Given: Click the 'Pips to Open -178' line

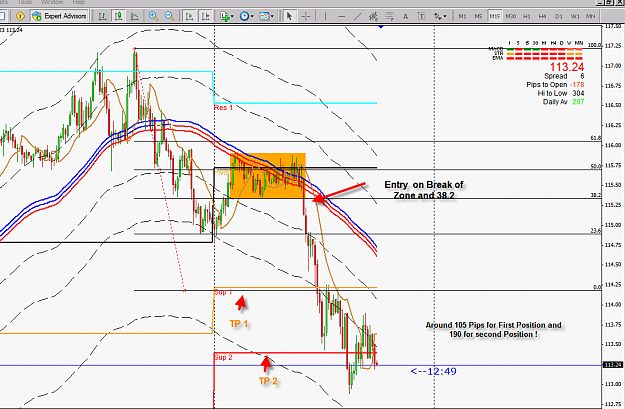Looking at the screenshot, I should coord(555,85).
